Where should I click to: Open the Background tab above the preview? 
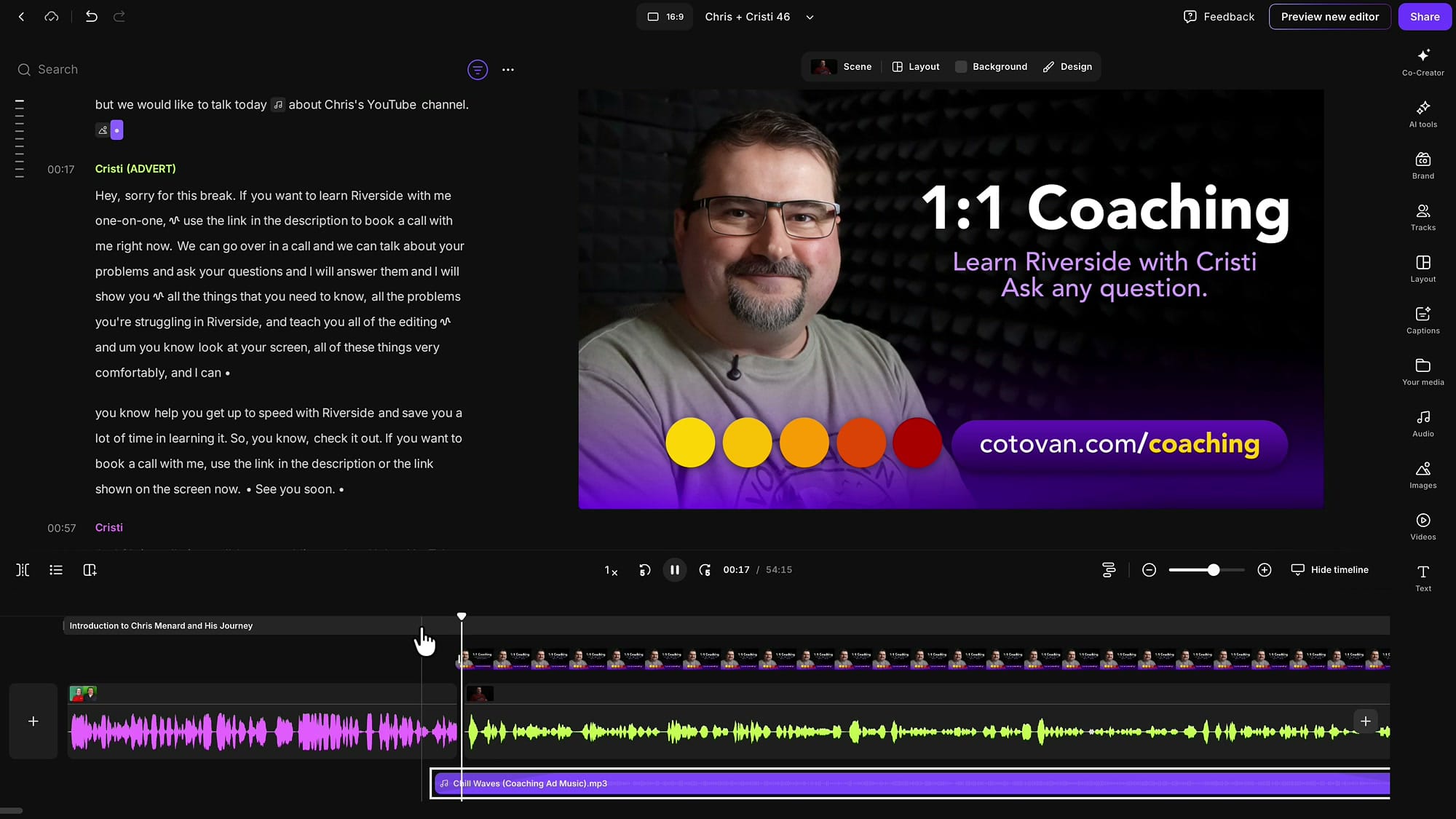992,67
